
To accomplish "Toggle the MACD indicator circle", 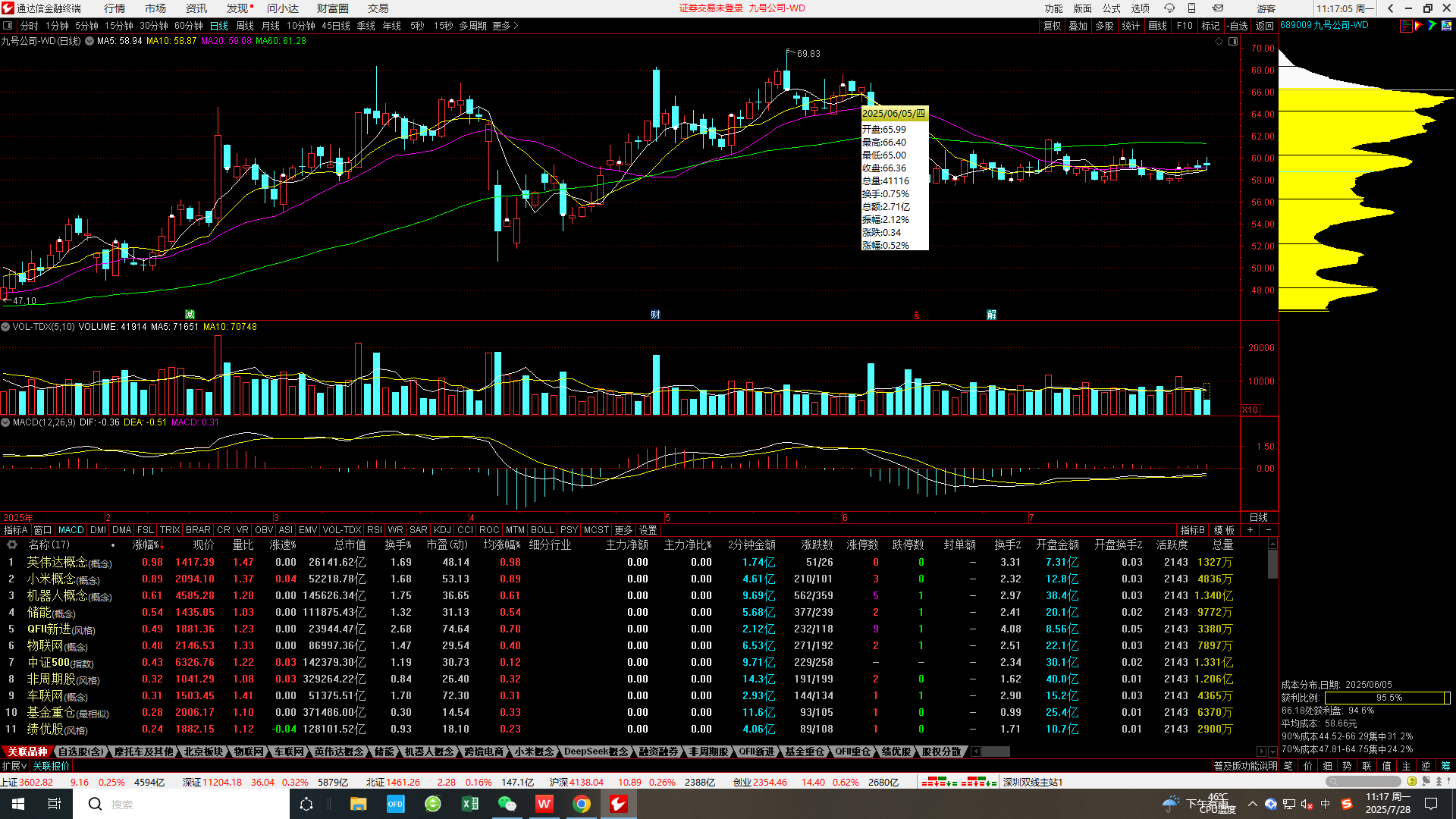I will click(x=5, y=422).
